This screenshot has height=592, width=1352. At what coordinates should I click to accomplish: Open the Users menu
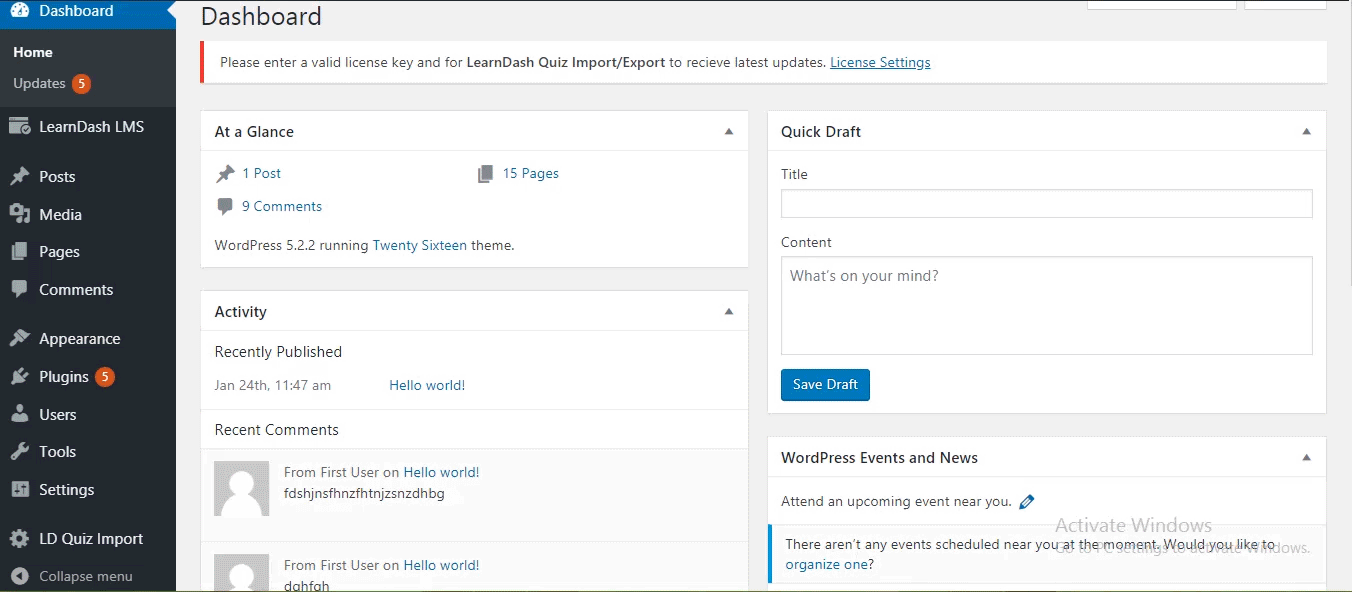(88, 414)
